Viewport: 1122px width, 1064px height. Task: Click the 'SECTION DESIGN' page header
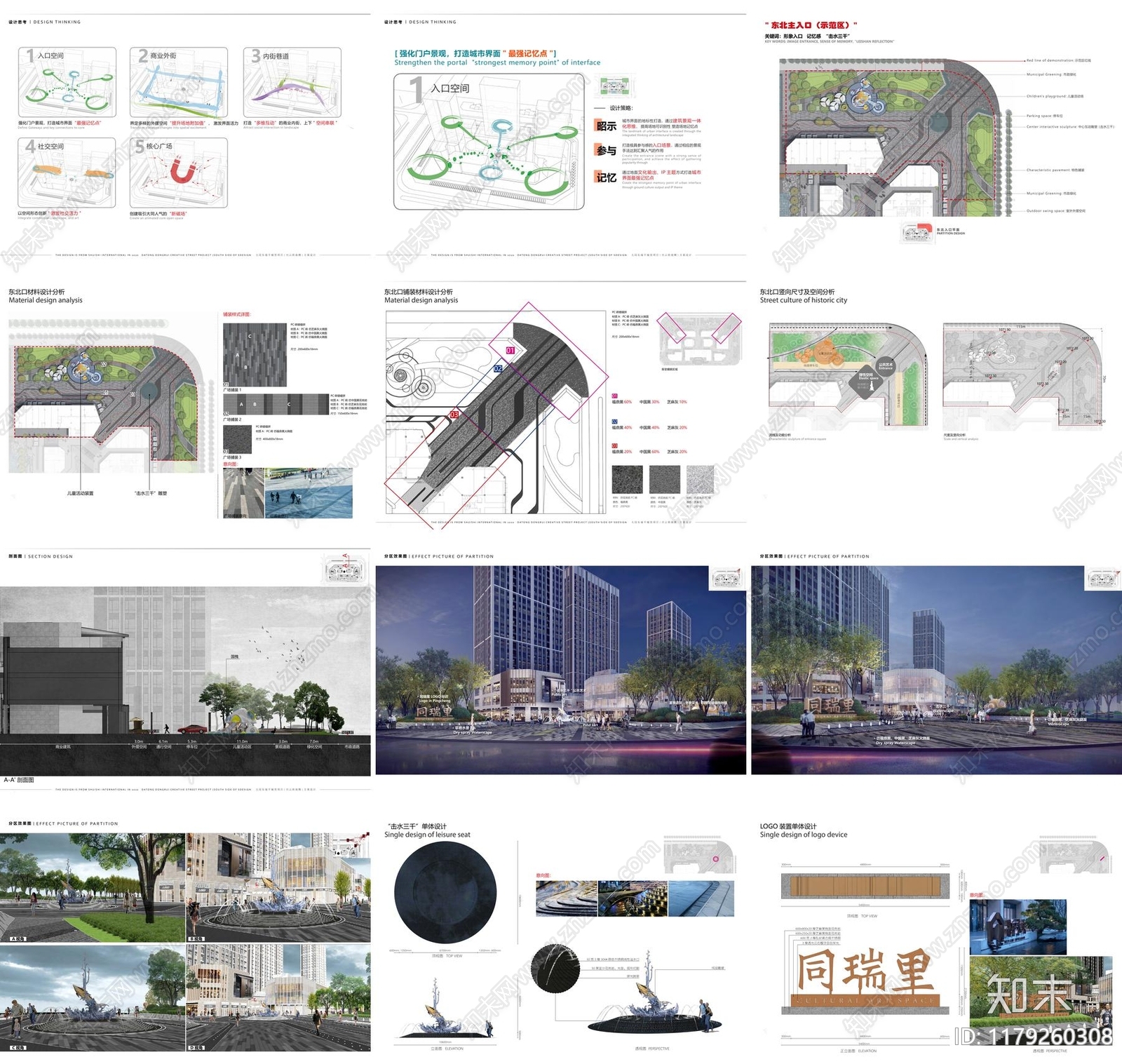[x=50, y=556]
